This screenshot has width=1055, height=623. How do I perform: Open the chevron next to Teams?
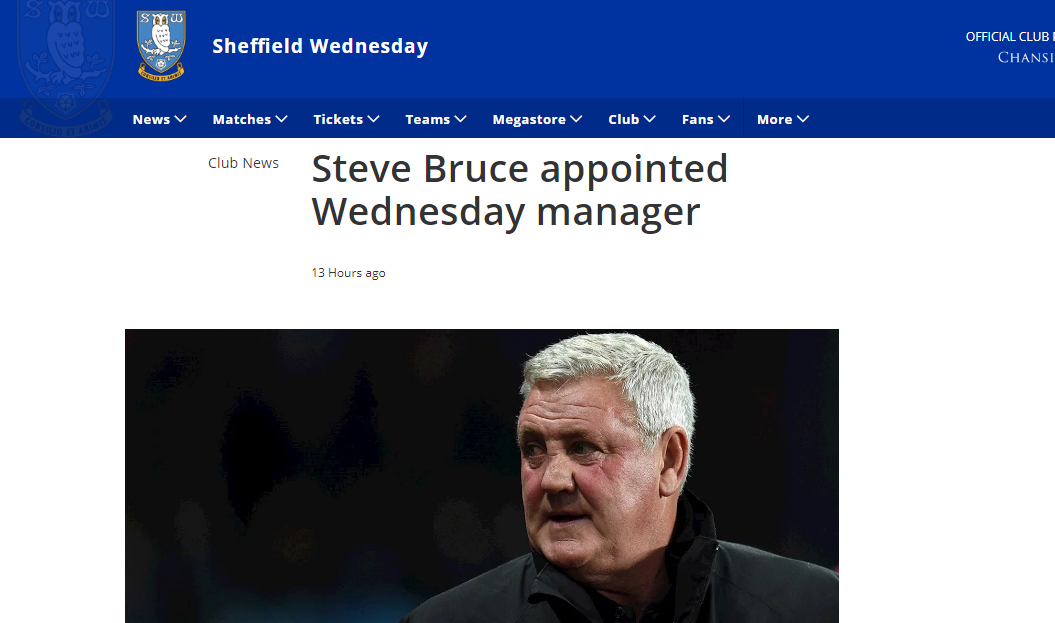[461, 119]
